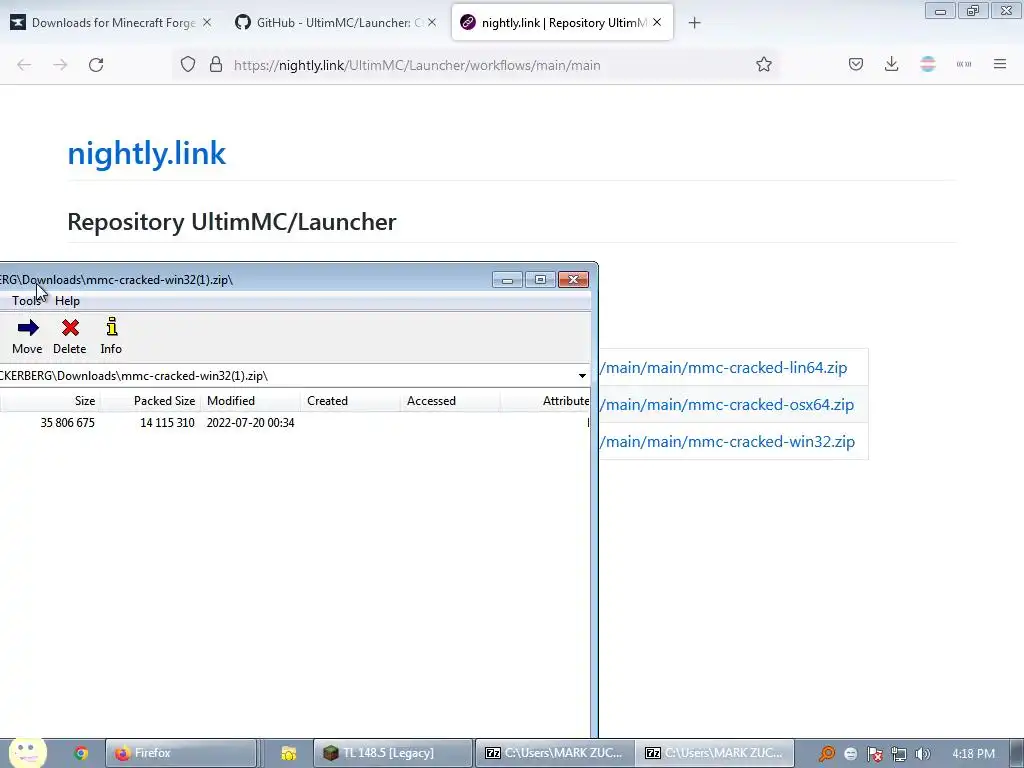Open file explorer folder icon on taskbar
This screenshot has width=1024, height=768.
[289, 753]
